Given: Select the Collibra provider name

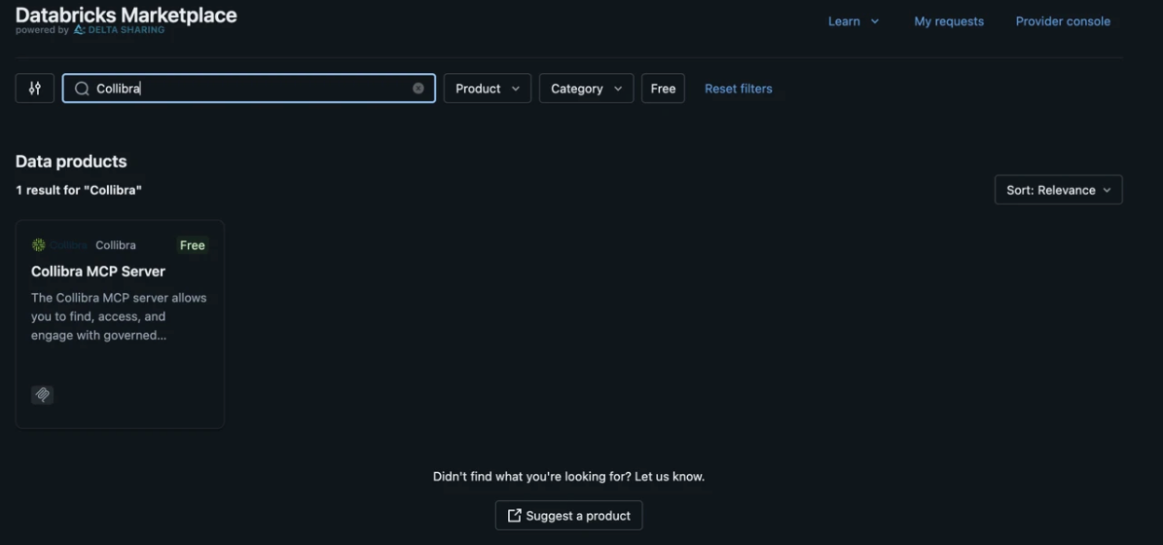Looking at the screenshot, I should tap(116, 245).
